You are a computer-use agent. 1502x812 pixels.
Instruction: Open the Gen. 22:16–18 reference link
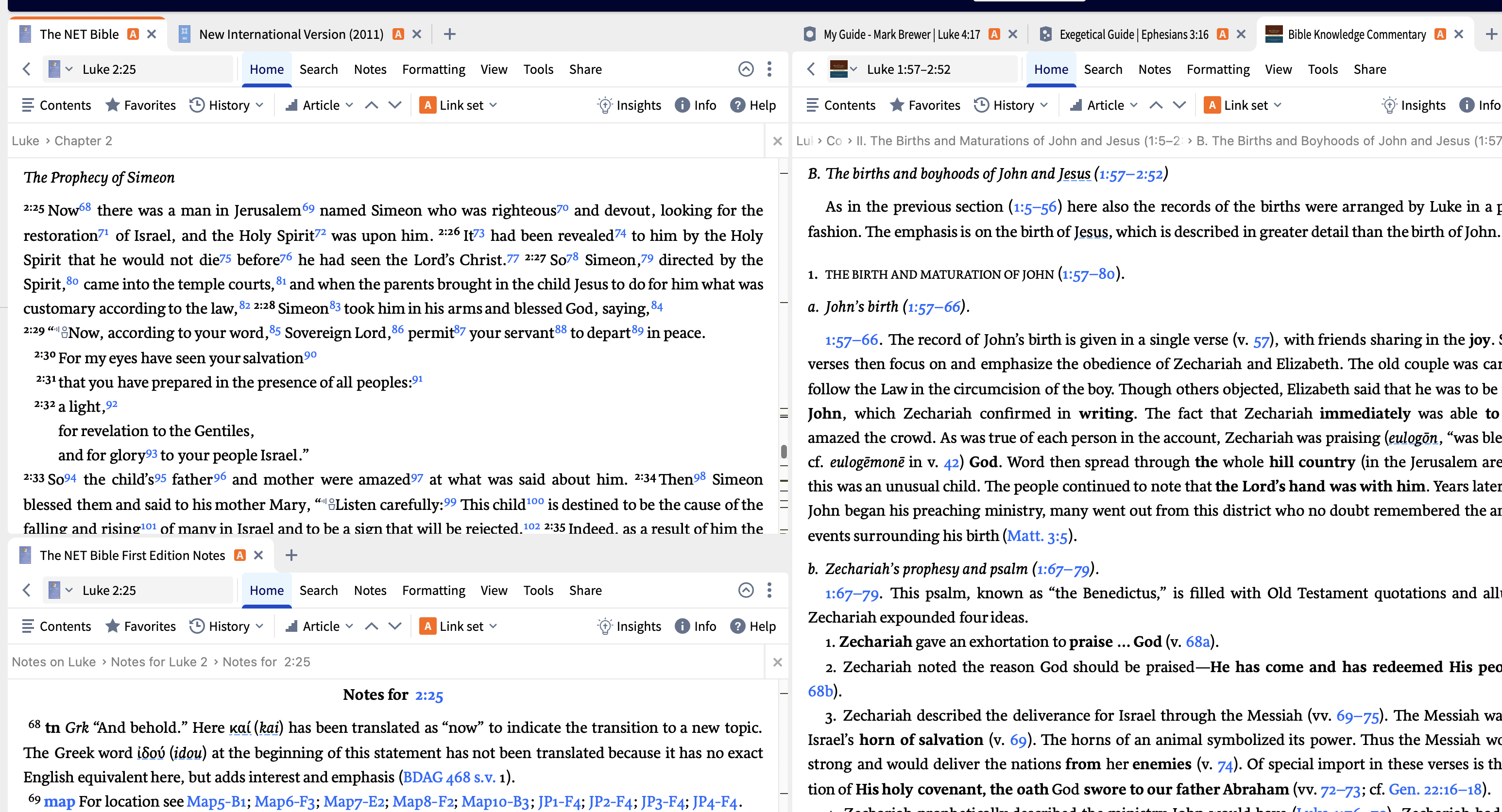[1435, 789]
